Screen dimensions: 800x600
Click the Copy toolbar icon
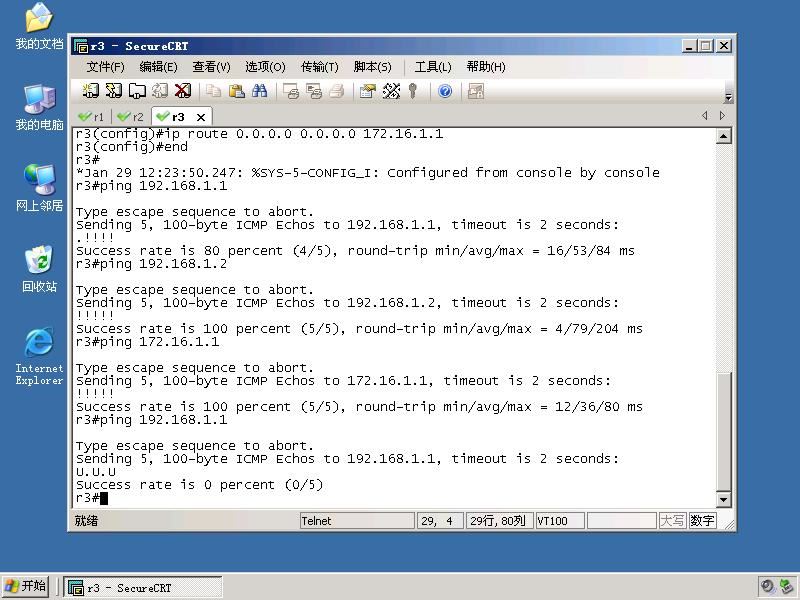213,91
